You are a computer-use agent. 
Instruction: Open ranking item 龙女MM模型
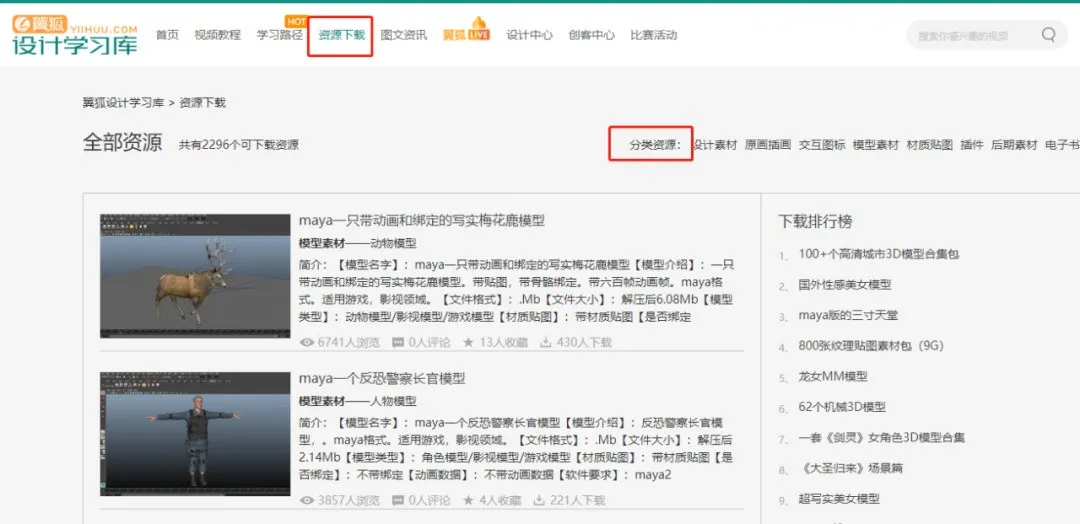pyautogui.click(x=833, y=377)
